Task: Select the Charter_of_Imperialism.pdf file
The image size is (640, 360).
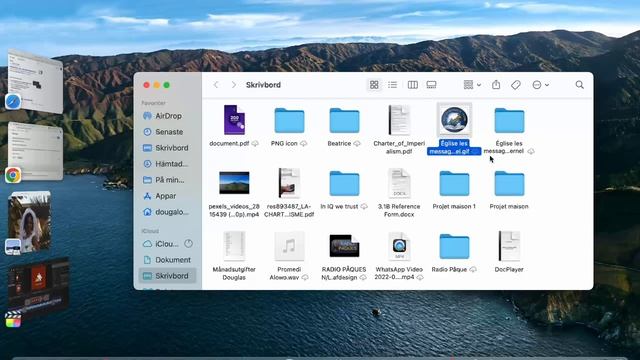Action: pyautogui.click(x=399, y=120)
